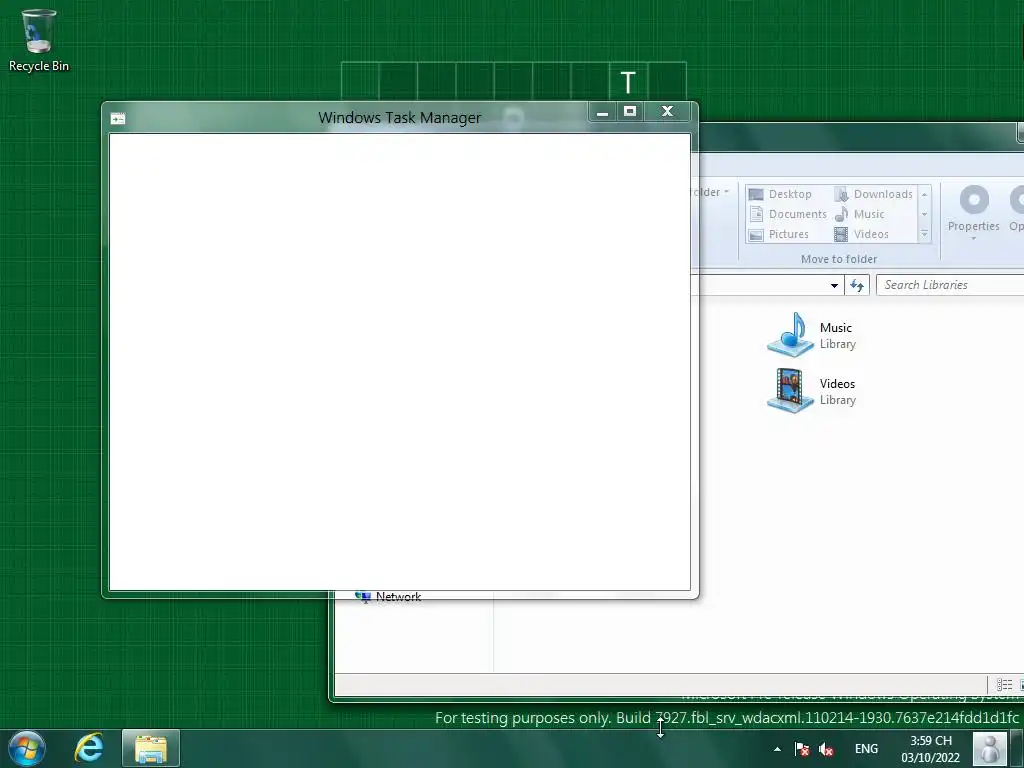The height and width of the screenshot is (768, 1024).
Task: Refresh the Explorer location
Action: [857, 285]
